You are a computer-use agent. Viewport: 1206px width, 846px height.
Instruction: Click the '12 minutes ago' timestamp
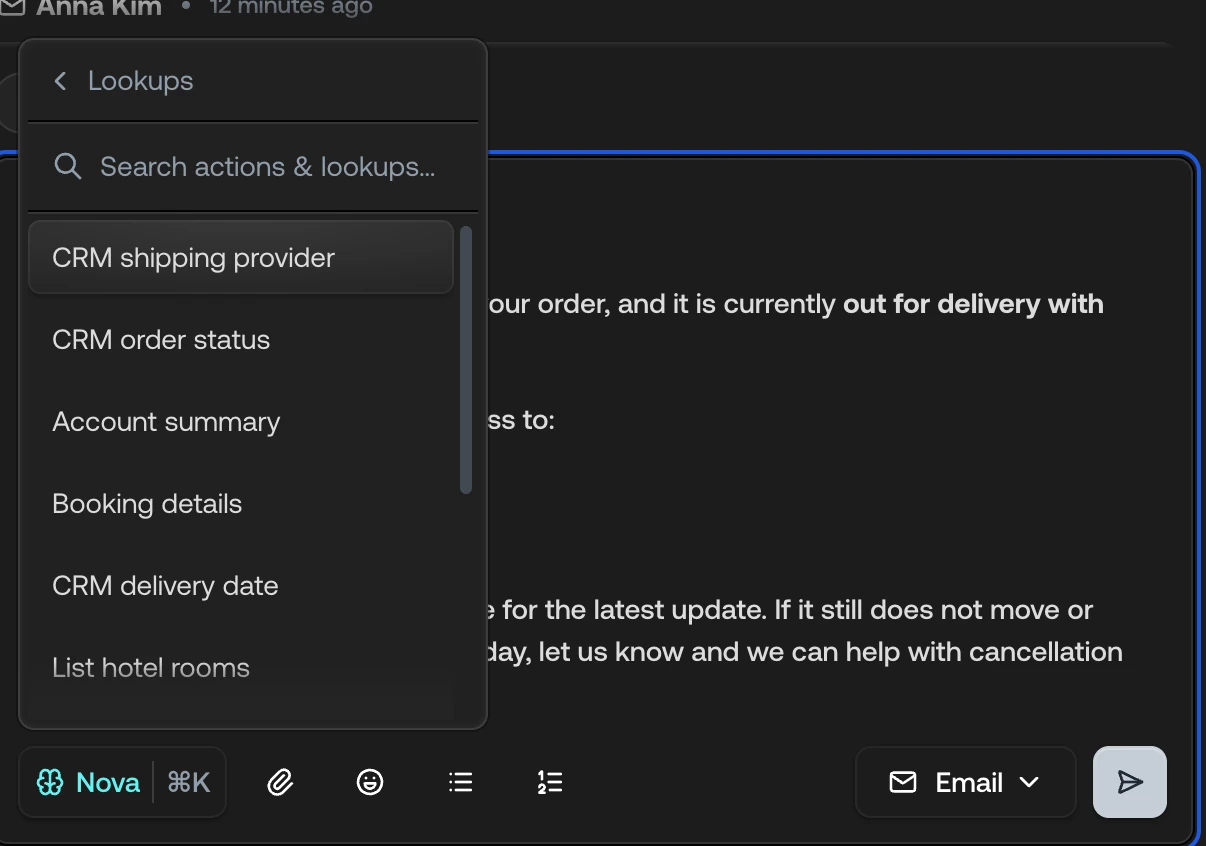point(291,8)
